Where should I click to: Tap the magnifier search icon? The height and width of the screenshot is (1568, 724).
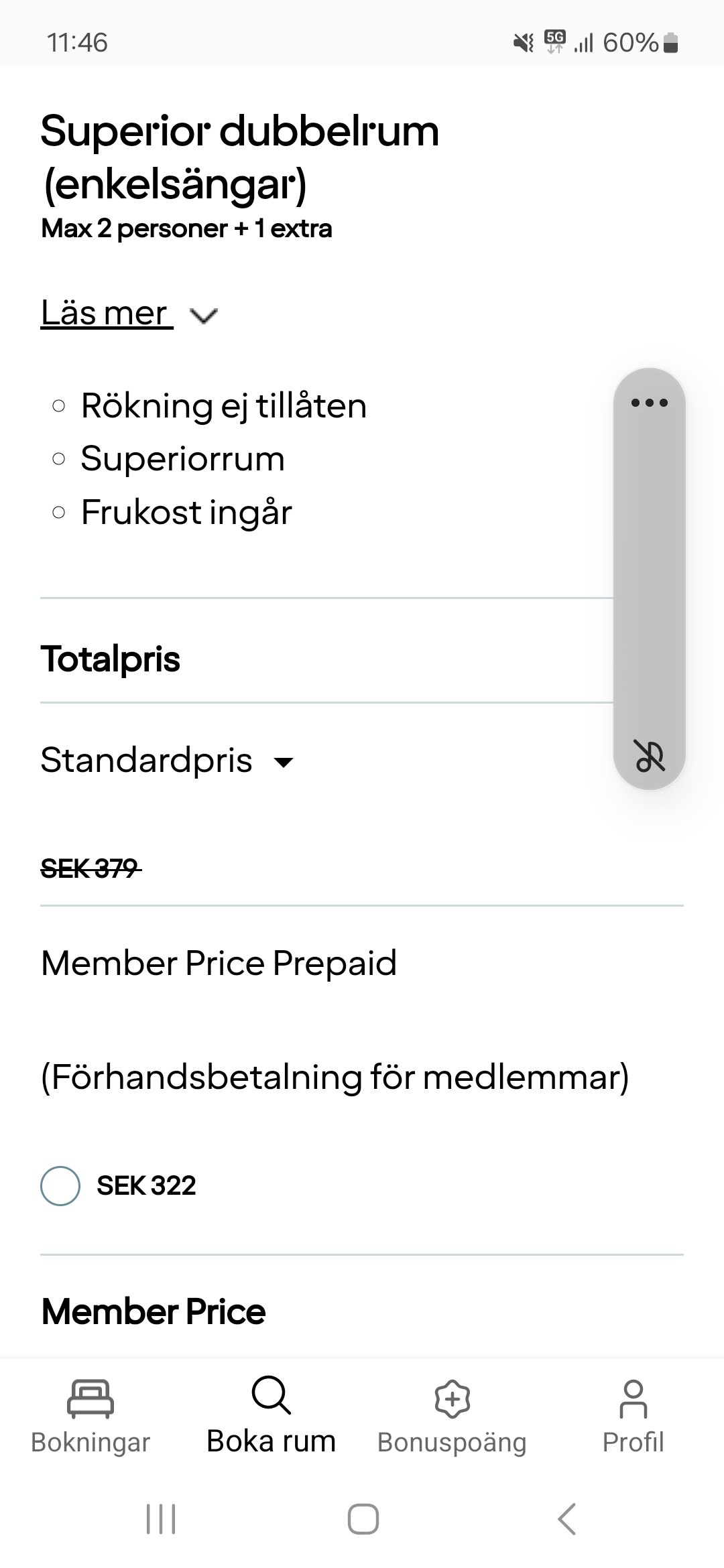pyautogui.click(x=271, y=1395)
